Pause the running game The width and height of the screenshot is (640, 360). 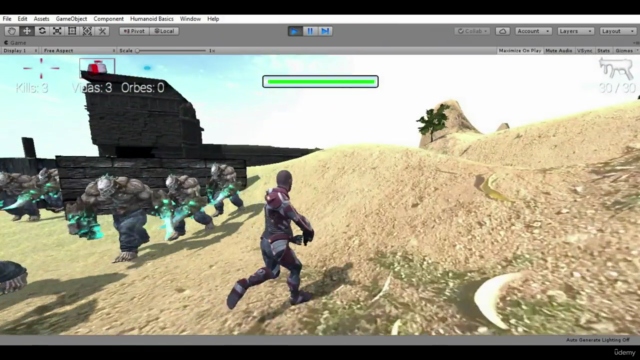pyautogui.click(x=310, y=31)
